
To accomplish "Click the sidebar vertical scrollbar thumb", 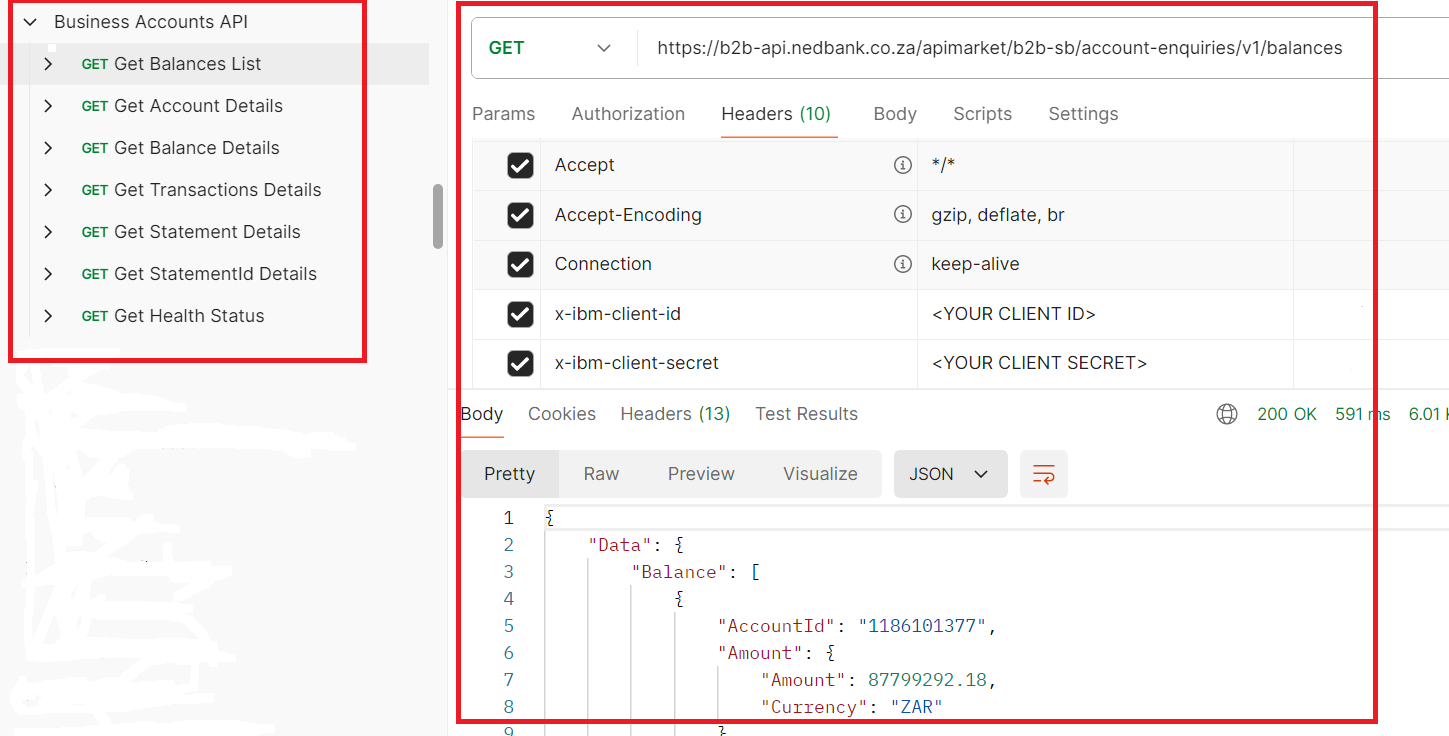I will (437, 216).
